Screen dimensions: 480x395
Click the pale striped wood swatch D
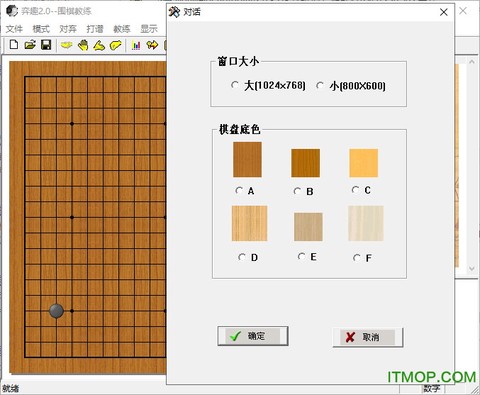pos(249,223)
